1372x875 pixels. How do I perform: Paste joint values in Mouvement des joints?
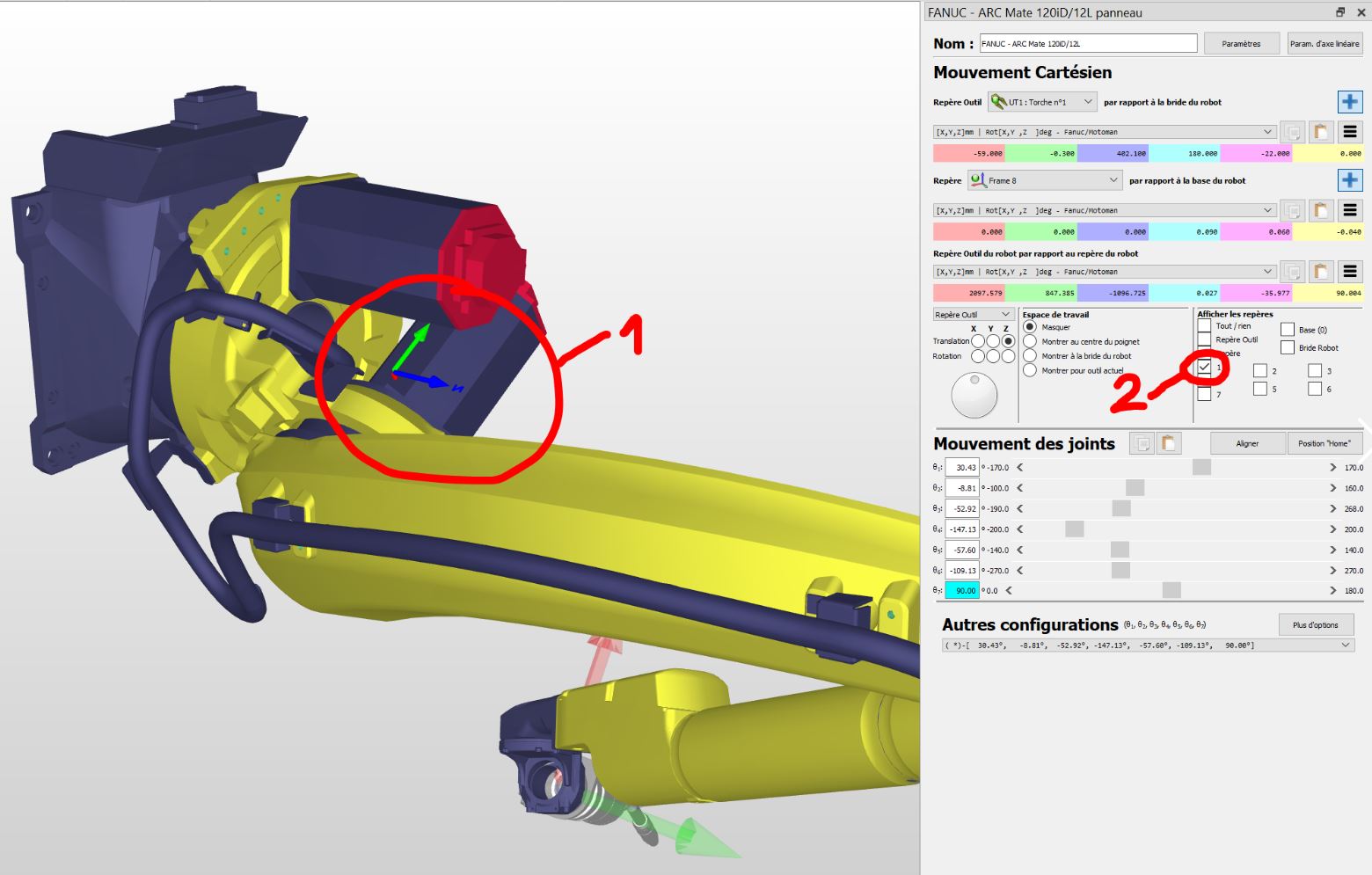[x=1168, y=444]
